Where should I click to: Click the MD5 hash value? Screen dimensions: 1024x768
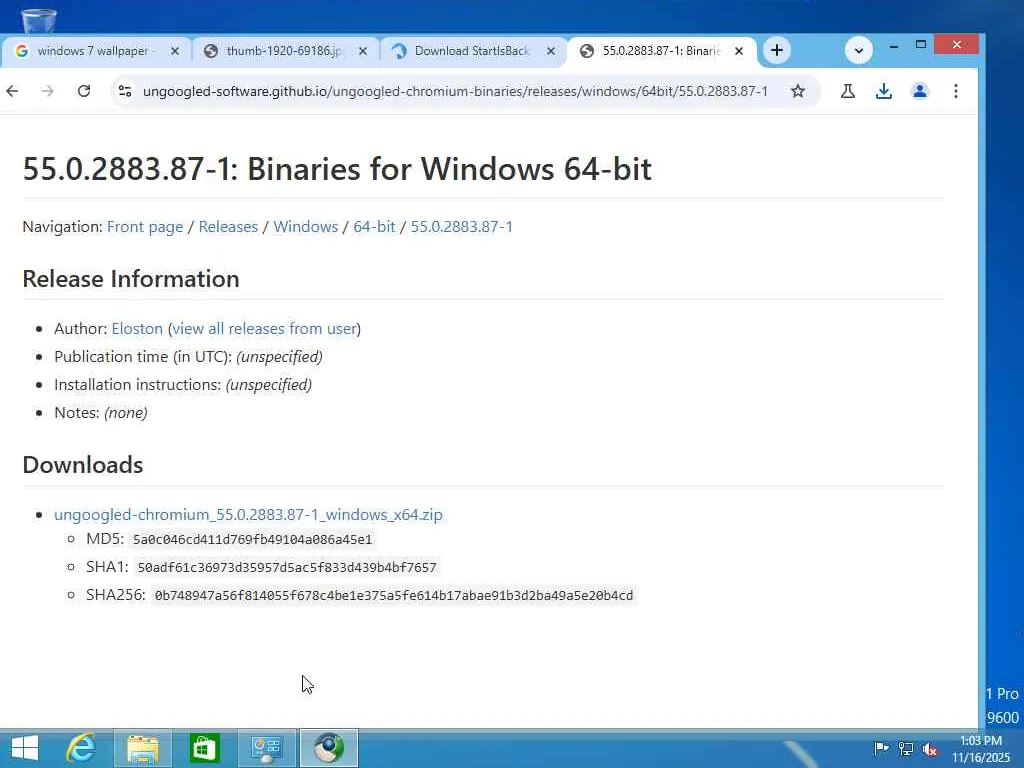(252, 539)
